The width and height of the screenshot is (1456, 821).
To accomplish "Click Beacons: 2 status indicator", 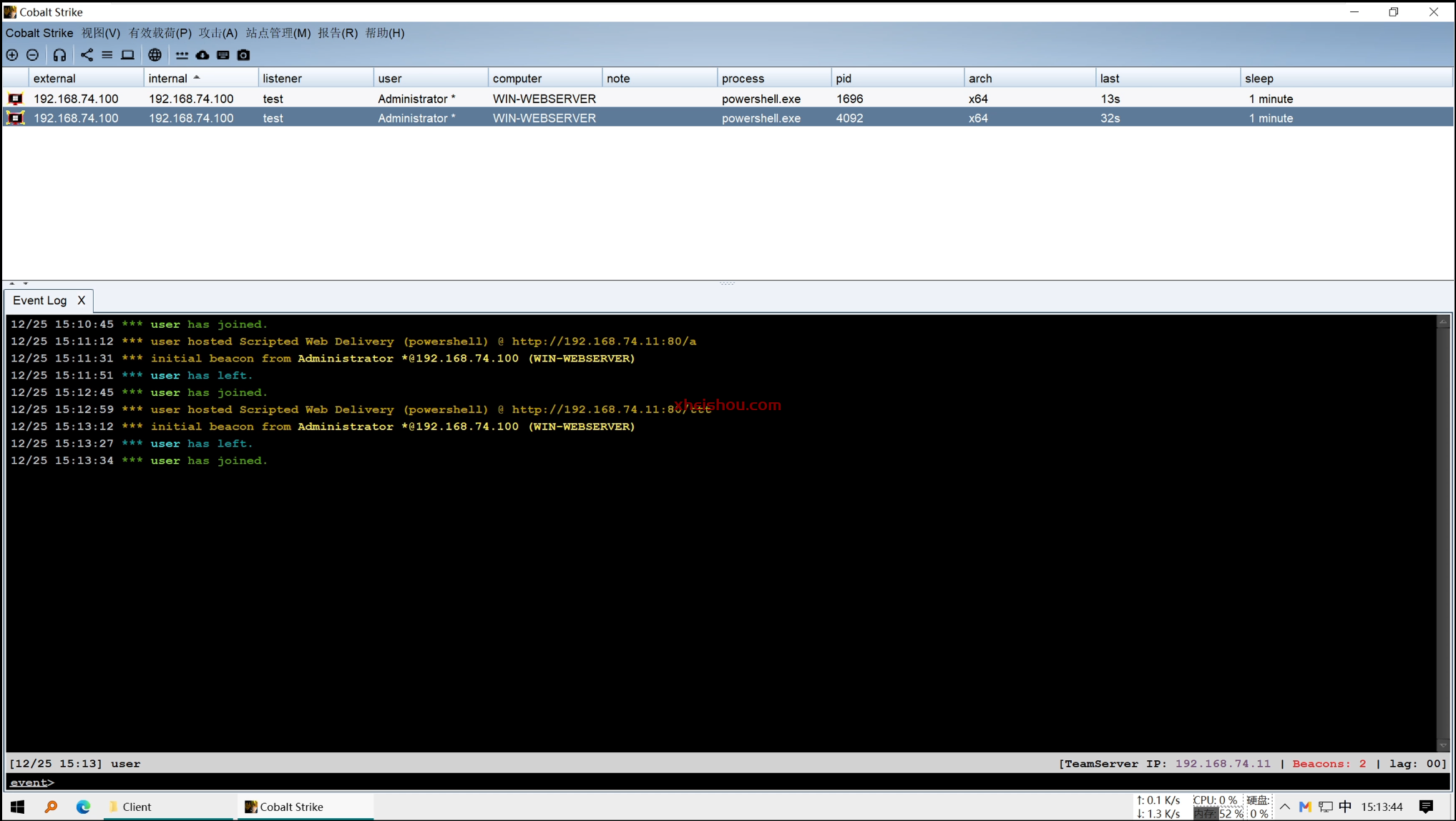I will [x=1329, y=764].
